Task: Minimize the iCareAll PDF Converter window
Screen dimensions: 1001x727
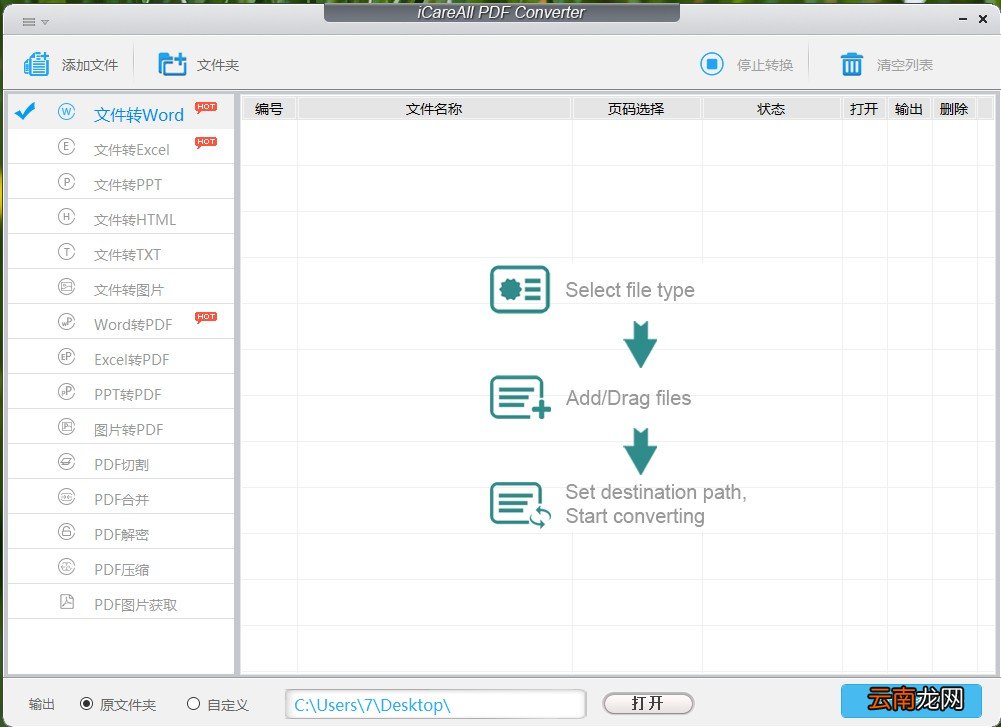Action: coord(963,19)
